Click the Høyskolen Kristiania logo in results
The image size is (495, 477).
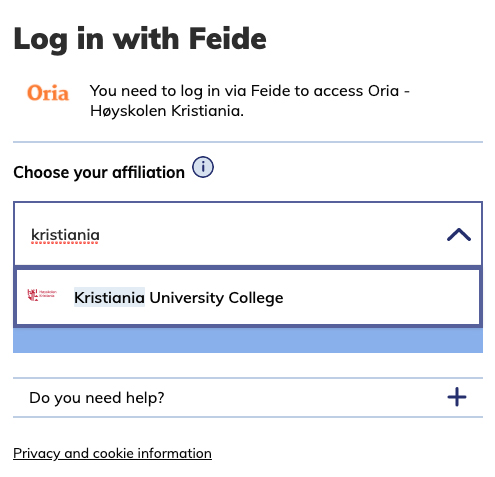(42, 295)
